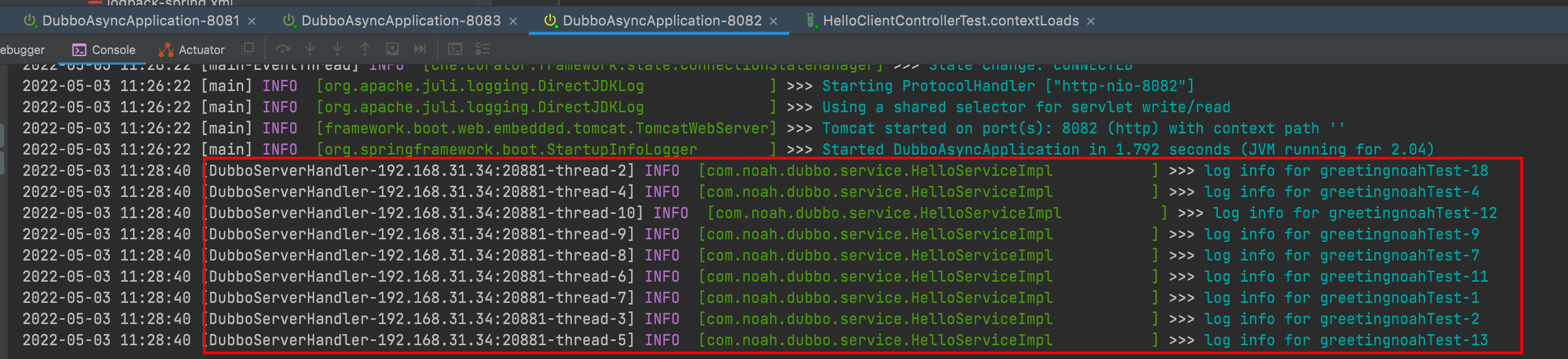This screenshot has height=359, width=1568.
Task: Click the DubboServerHandler thread-10 name
Action: click(424, 213)
